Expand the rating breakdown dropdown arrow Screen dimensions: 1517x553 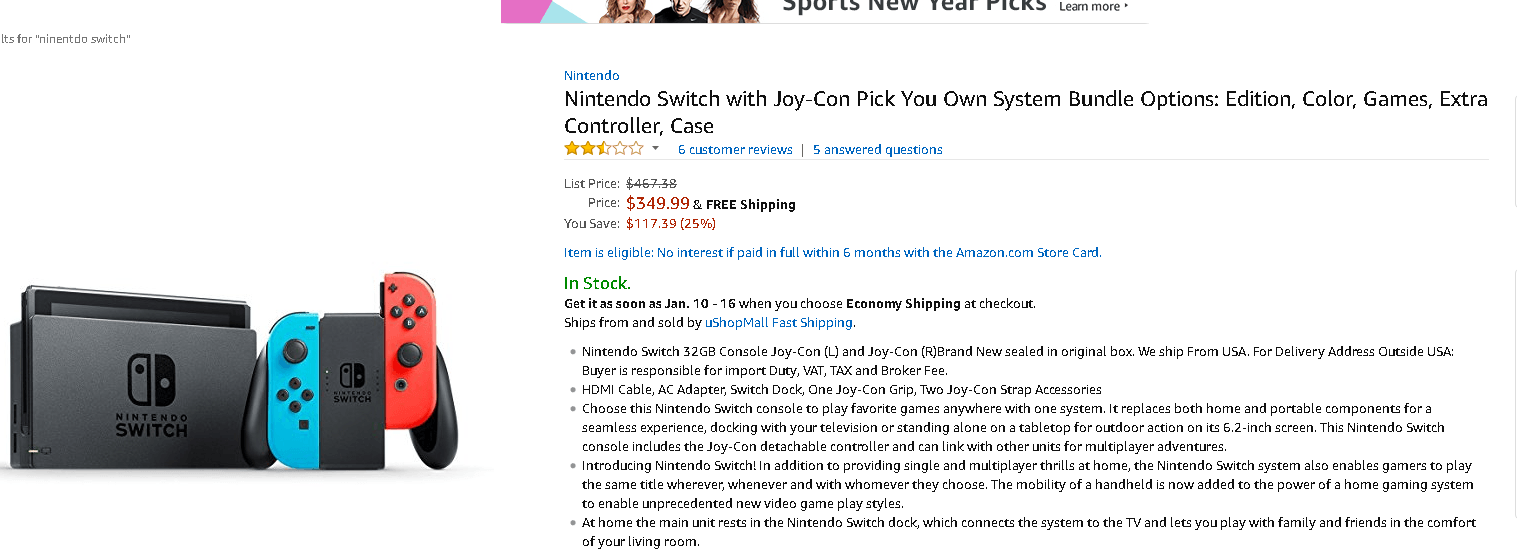(655, 149)
